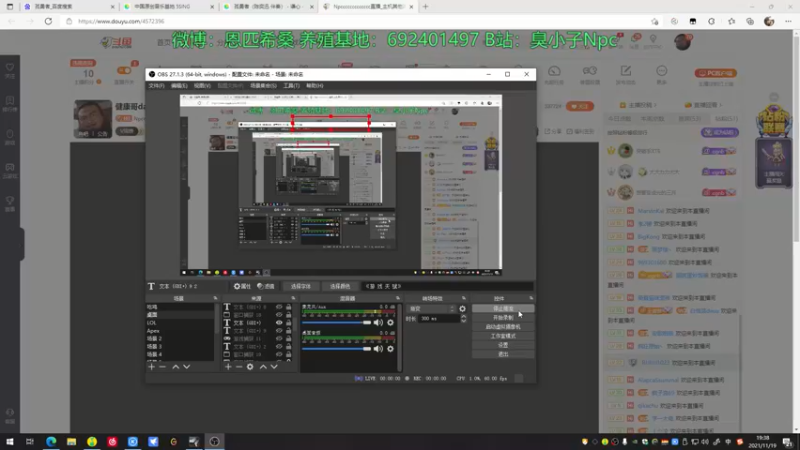Open the Edge profile avatar

pyautogui.click(x=769, y=21)
